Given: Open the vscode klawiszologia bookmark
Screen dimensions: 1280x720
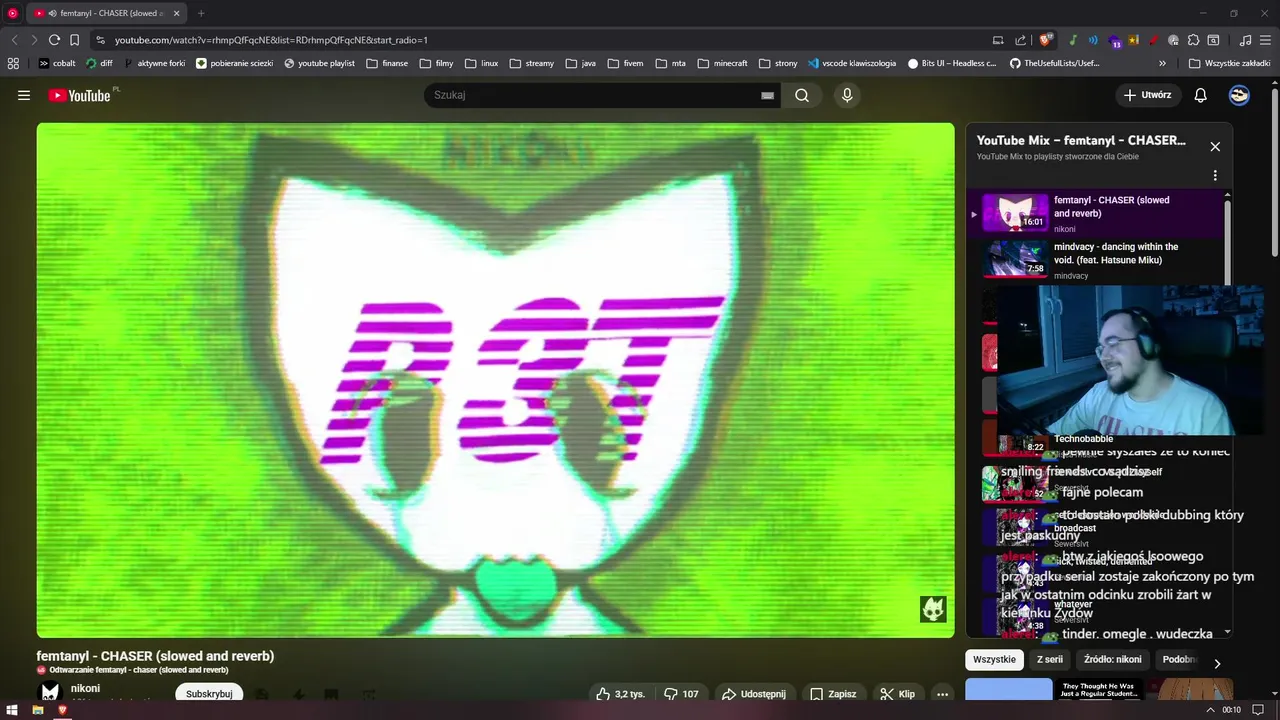Looking at the screenshot, I should [852, 63].
